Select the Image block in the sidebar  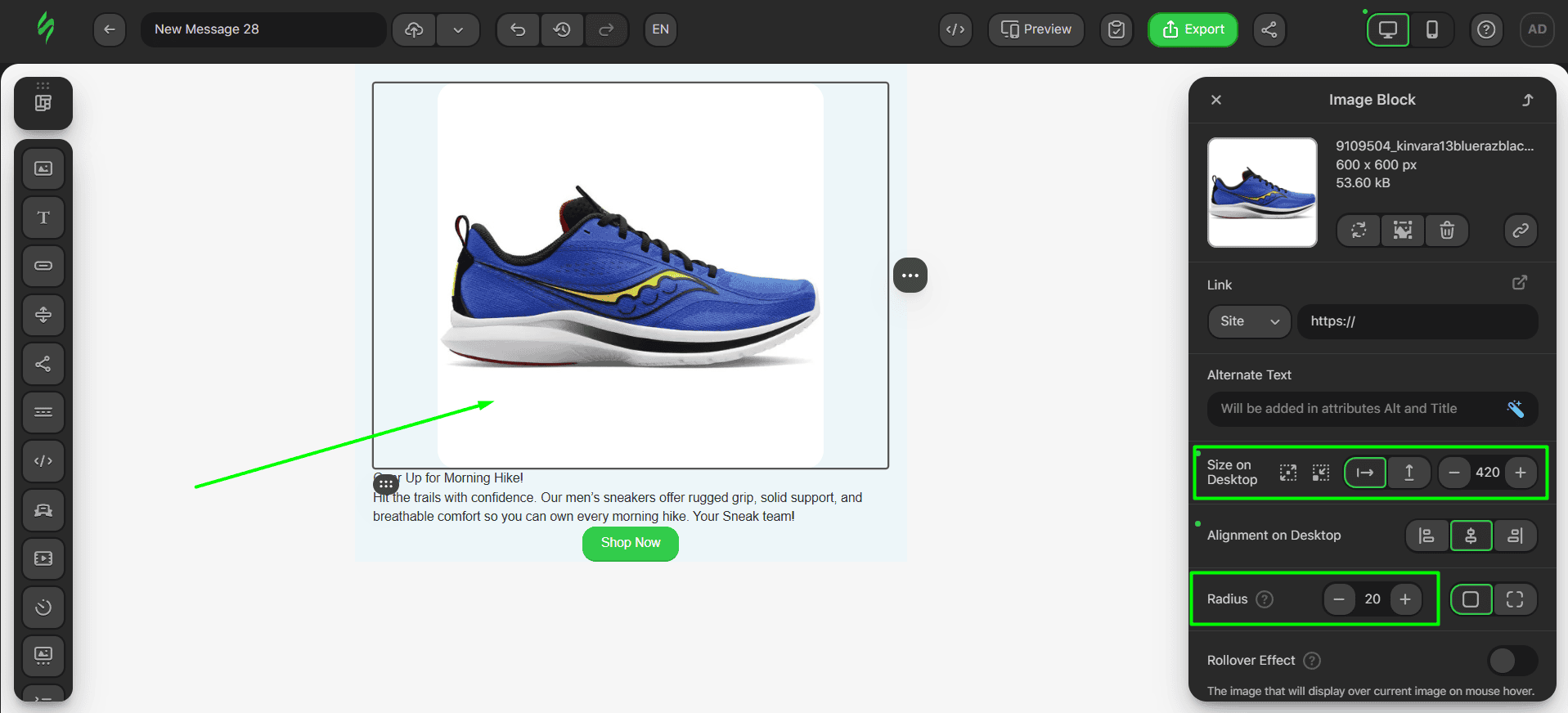tap(43, 168)
